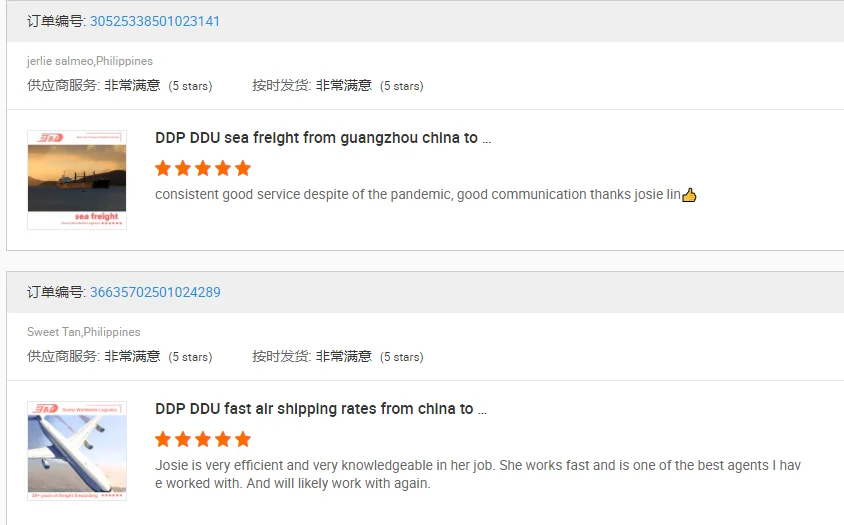Screen dimensions: 844x525
Task: Open order number 30525338501023141 link
Action: (155, 21)
